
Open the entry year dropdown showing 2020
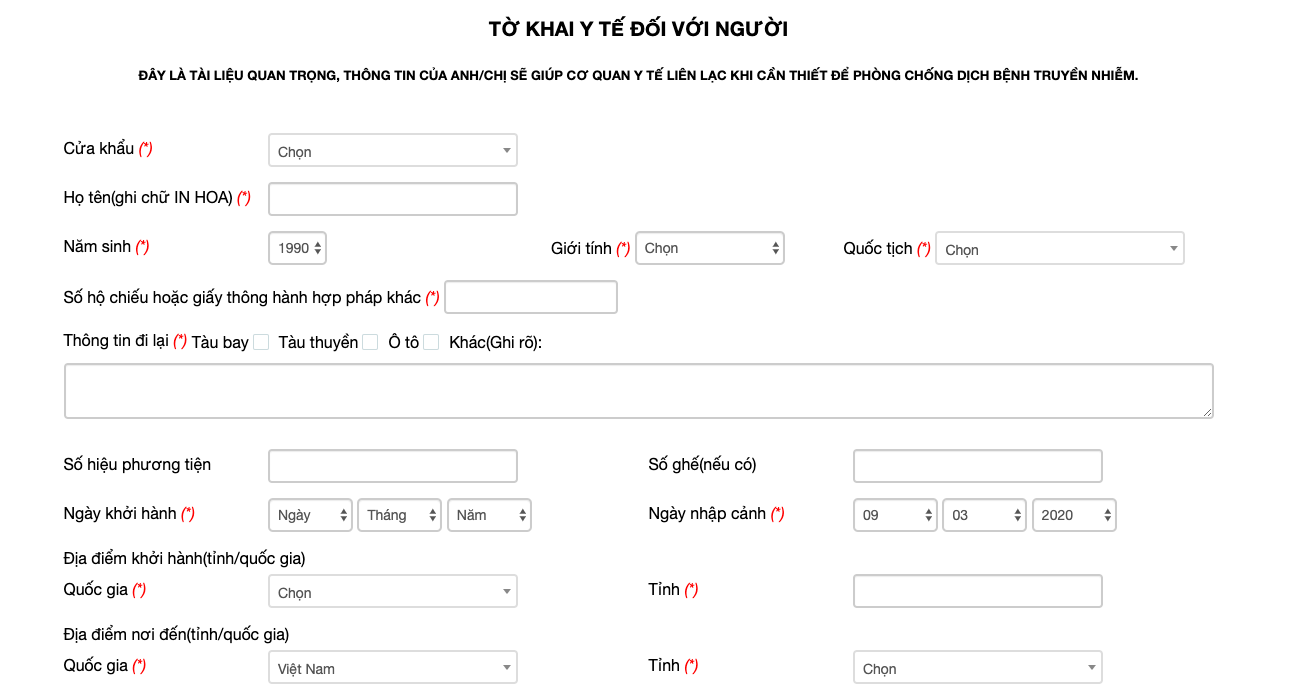[1074, 514]
